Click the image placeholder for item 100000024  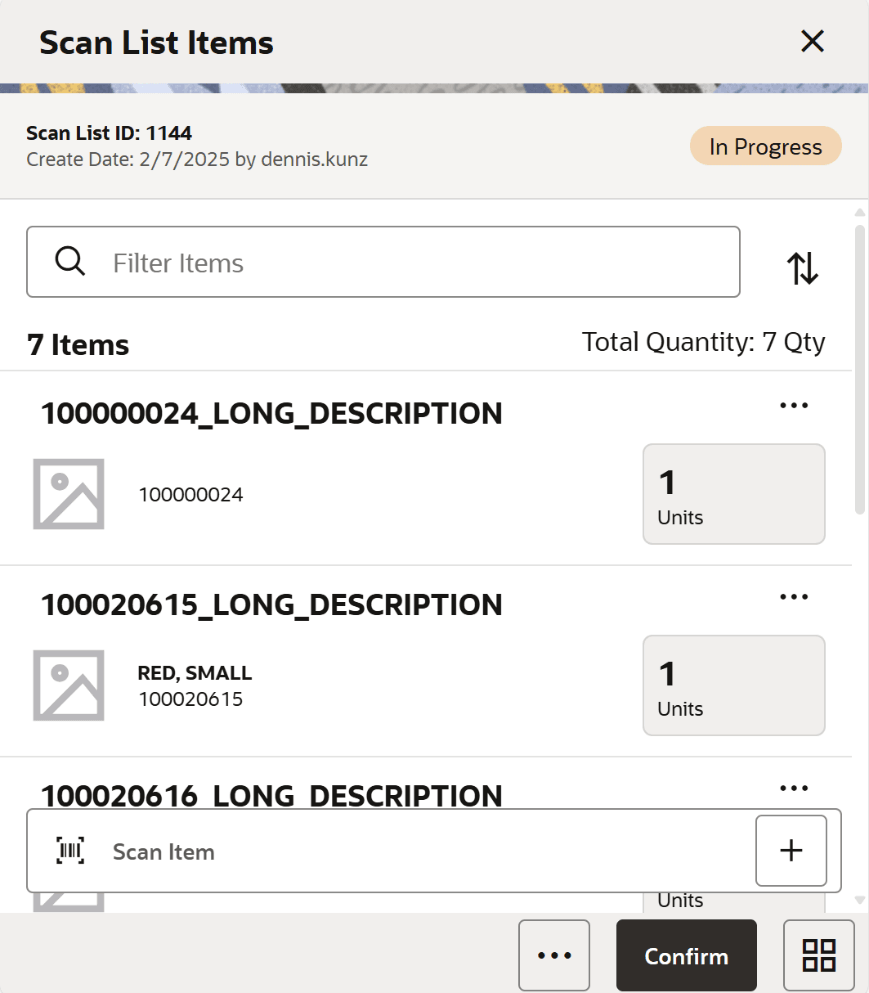pos(69,493)
